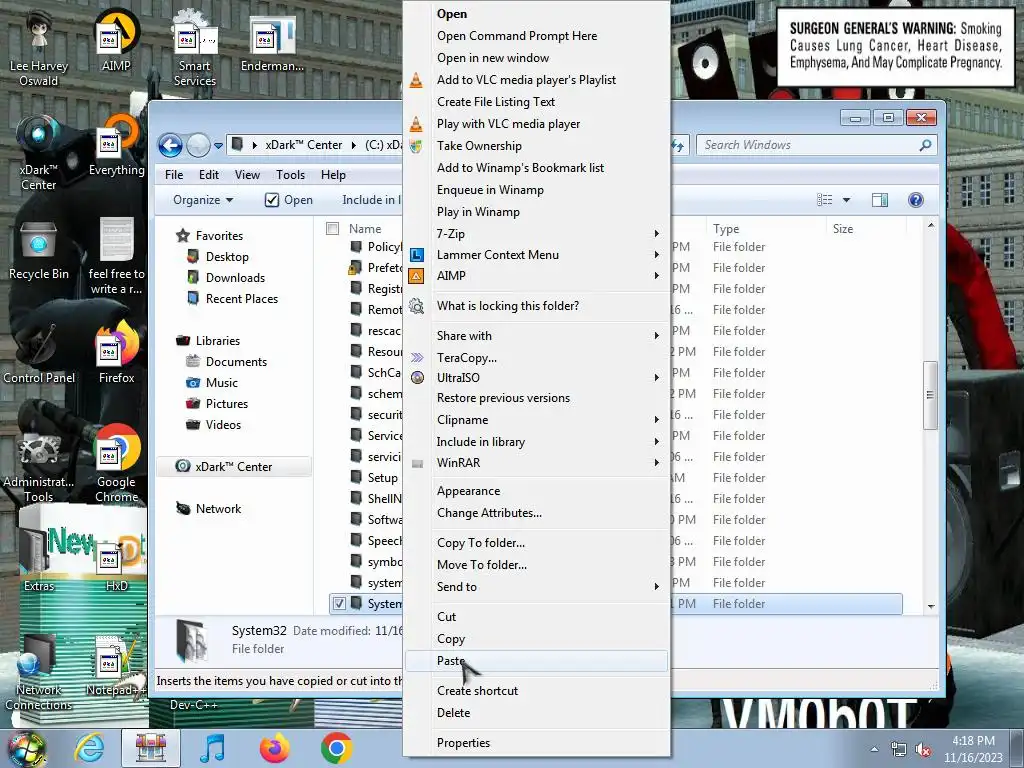This screenshot has width=1024, height=768.
Task: Open the Tools menu in Explorer
Action: click(290, 175)
